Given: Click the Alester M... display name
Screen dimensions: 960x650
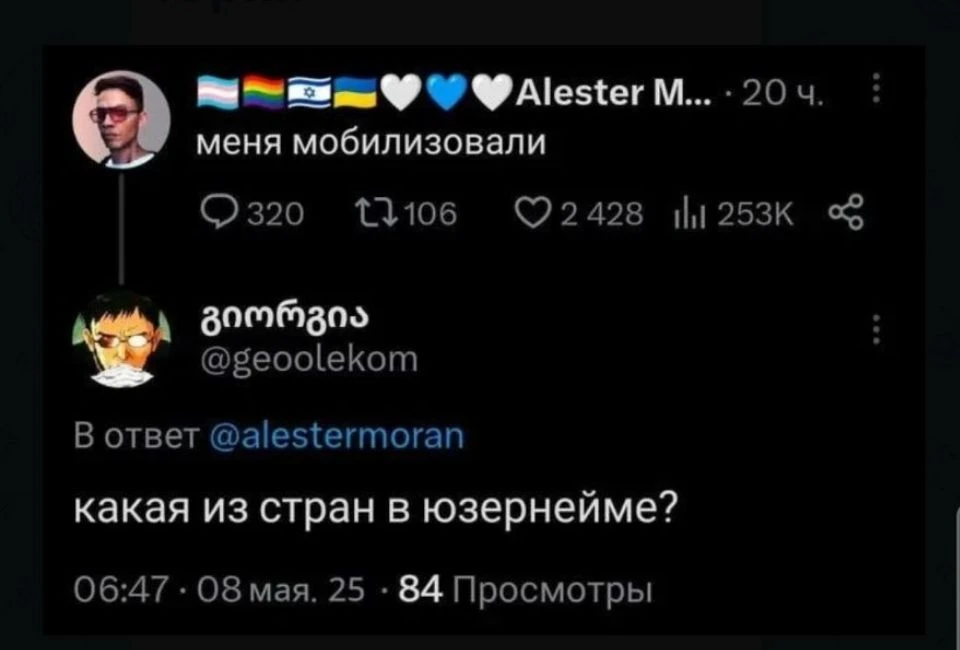Looking at the screenshot, I should pyautogui.click(x=614, y=94).
